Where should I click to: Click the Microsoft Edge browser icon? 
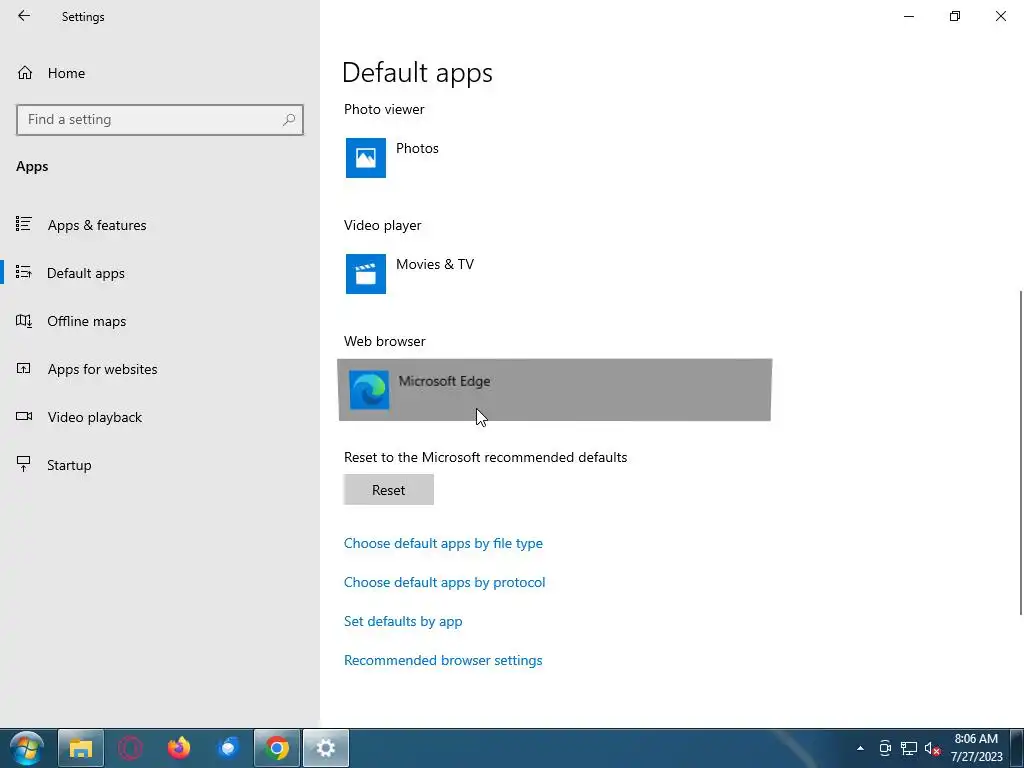[x=369, y=390]
